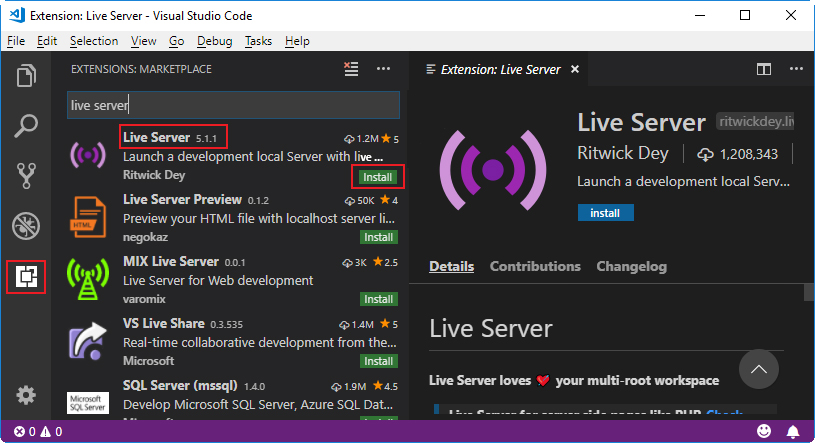Click 'Live Server loves your multi-root workspace' text
Viewport: 815px width, 443px height.
point(574,381)
